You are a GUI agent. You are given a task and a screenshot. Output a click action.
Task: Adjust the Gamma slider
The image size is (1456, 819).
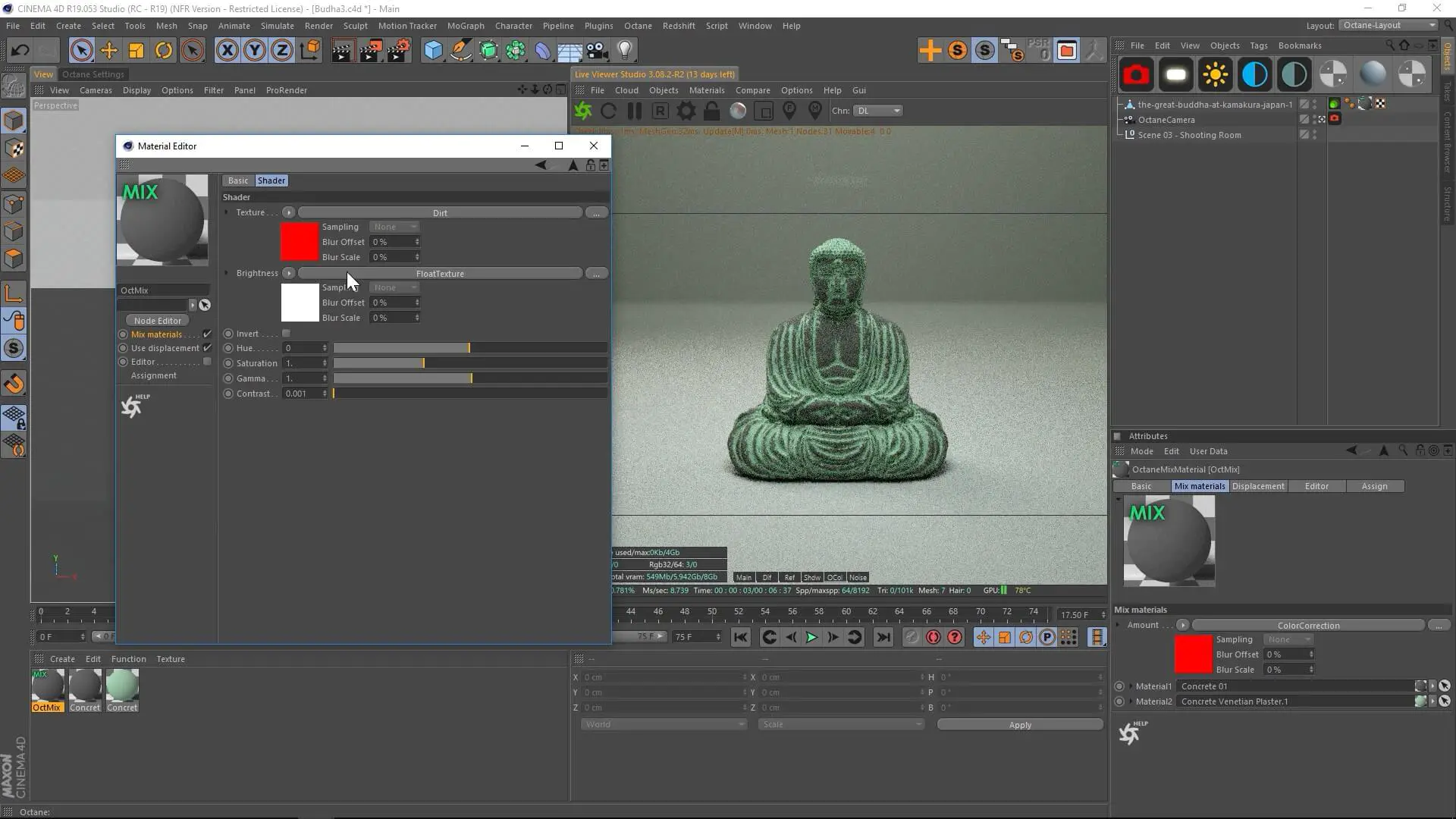click(x=470, y=378)
